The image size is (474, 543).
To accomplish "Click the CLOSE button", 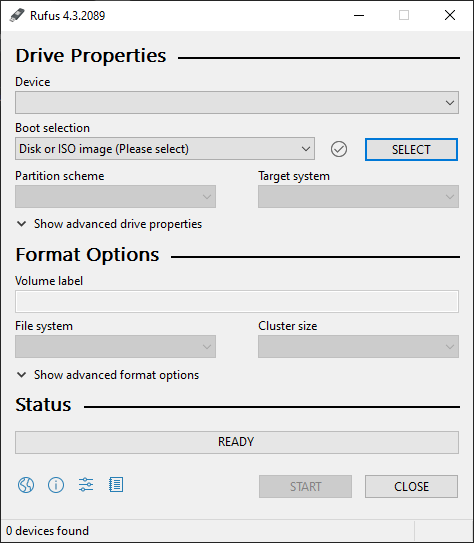I will click(411, 487).
